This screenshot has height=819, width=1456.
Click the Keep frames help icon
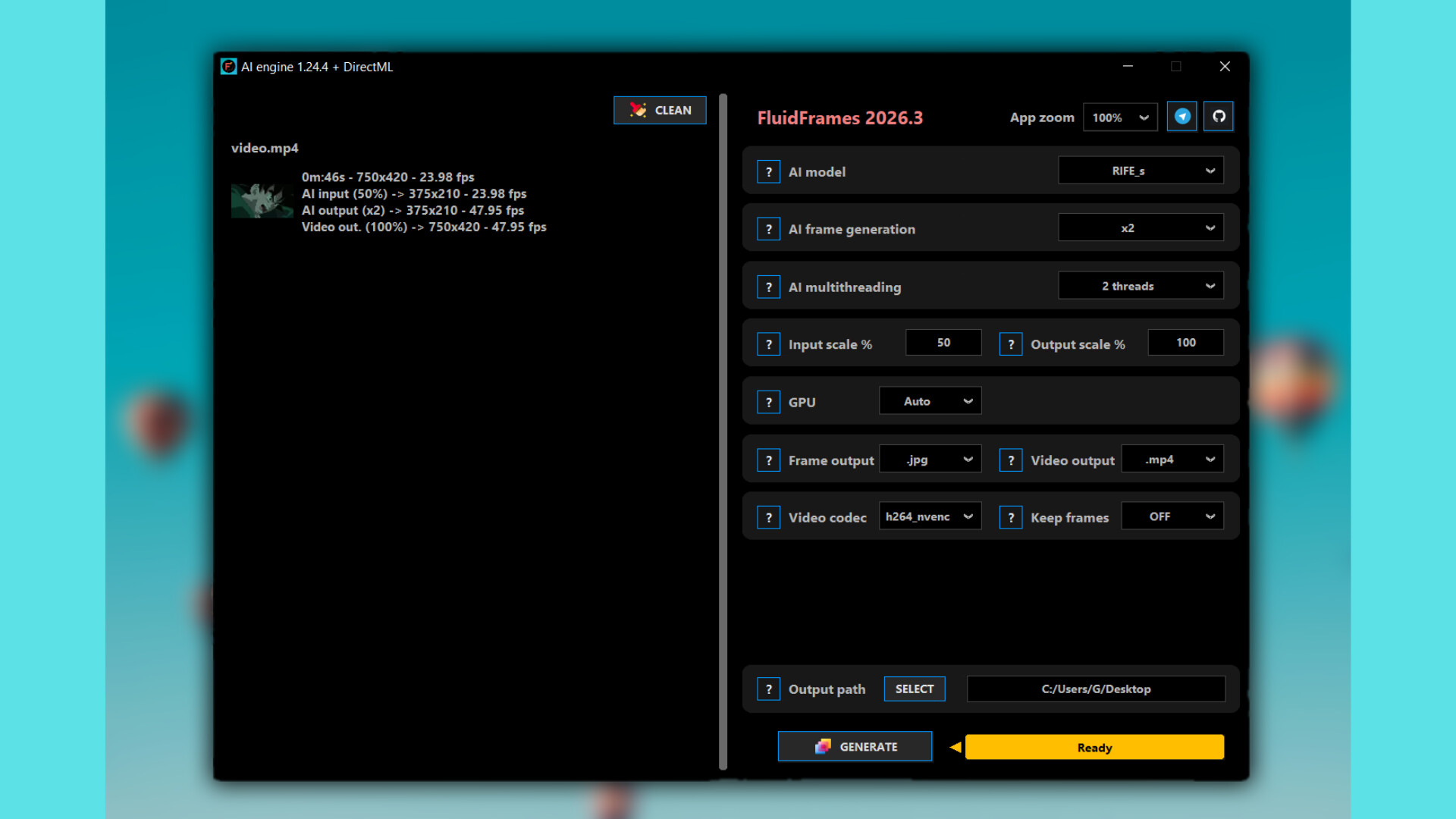[x=1011, y=517]
